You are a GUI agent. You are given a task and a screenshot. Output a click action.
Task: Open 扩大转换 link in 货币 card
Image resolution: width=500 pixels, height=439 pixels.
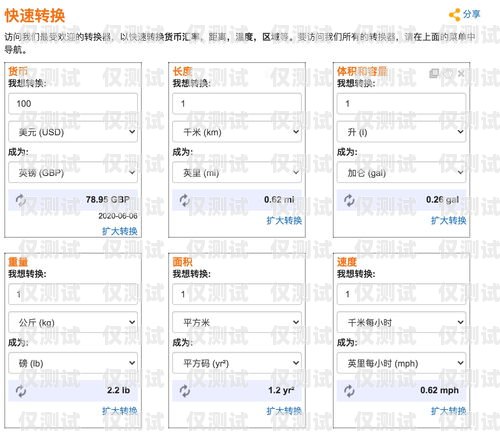(x=120, y=231)
